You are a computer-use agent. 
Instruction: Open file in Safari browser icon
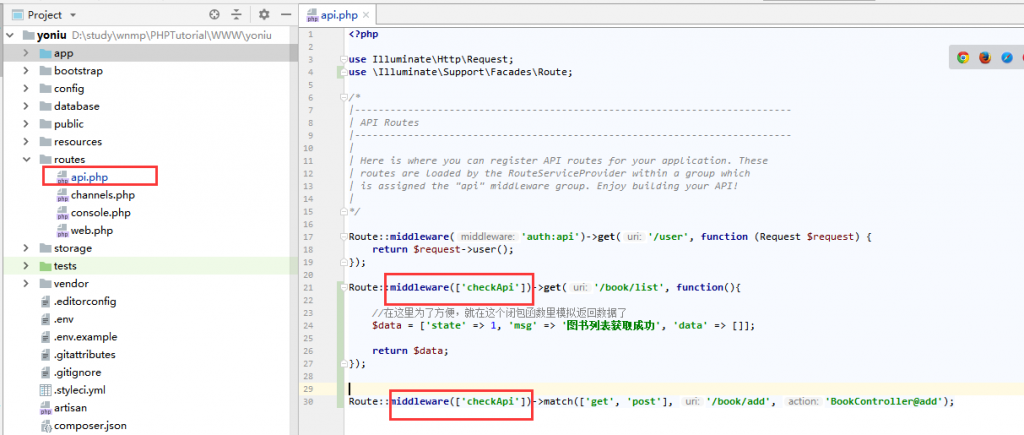(1006, 58)
